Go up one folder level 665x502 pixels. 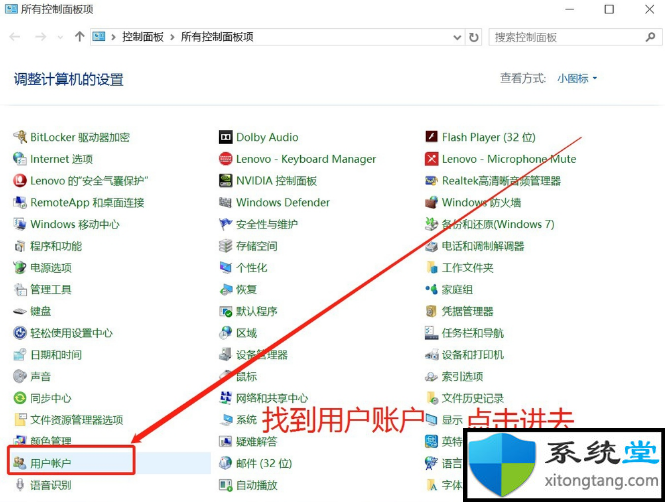pos(79,37)
